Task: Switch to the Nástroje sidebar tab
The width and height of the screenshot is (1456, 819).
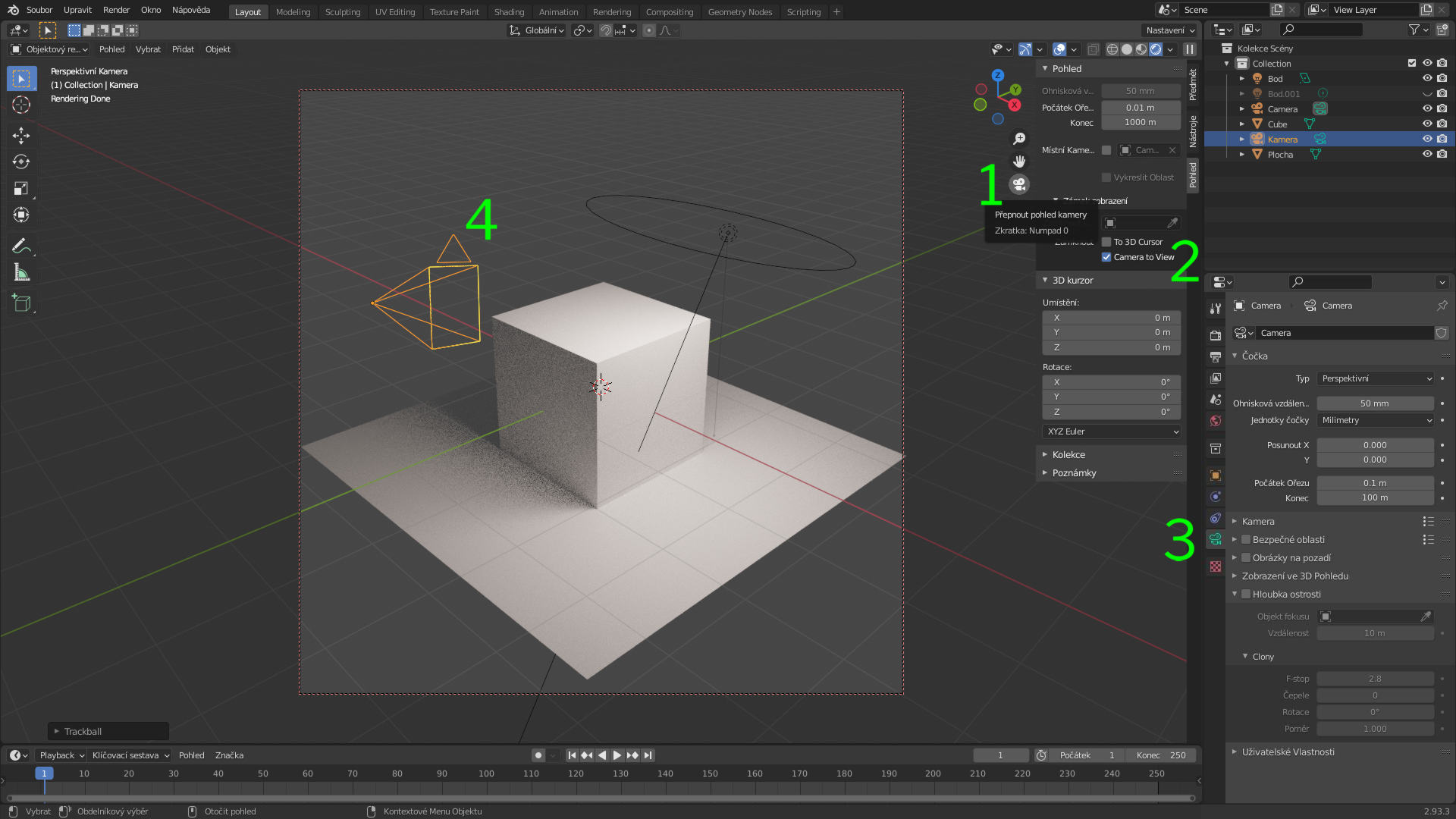Action: pyautogui.click(x=1193, y=131)
